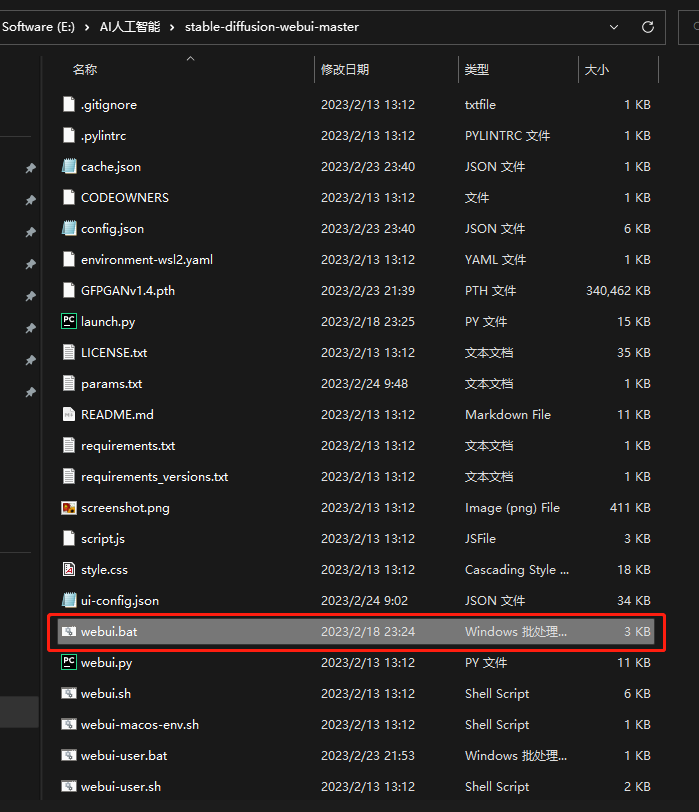The width and height of the screenshot is (699, 812).
Task: Select the params.txt file name
Action: point(112,384)
